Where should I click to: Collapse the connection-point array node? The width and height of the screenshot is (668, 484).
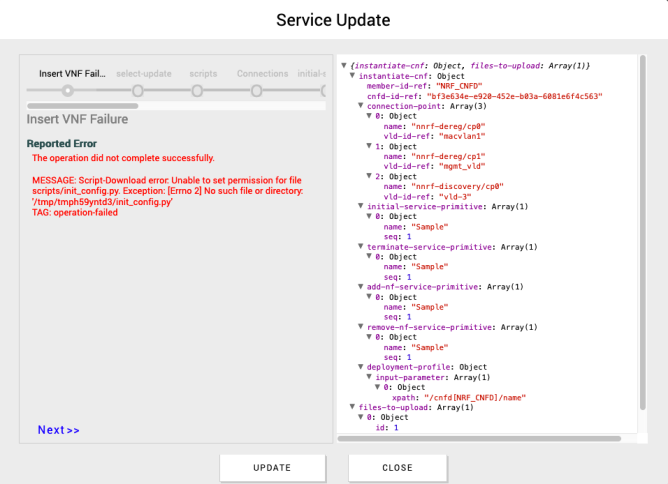pos(360,106)
